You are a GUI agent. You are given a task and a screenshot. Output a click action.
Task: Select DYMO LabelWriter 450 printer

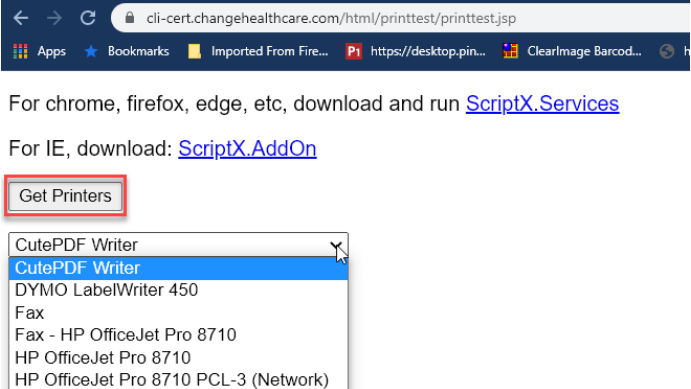click(178, 290)
